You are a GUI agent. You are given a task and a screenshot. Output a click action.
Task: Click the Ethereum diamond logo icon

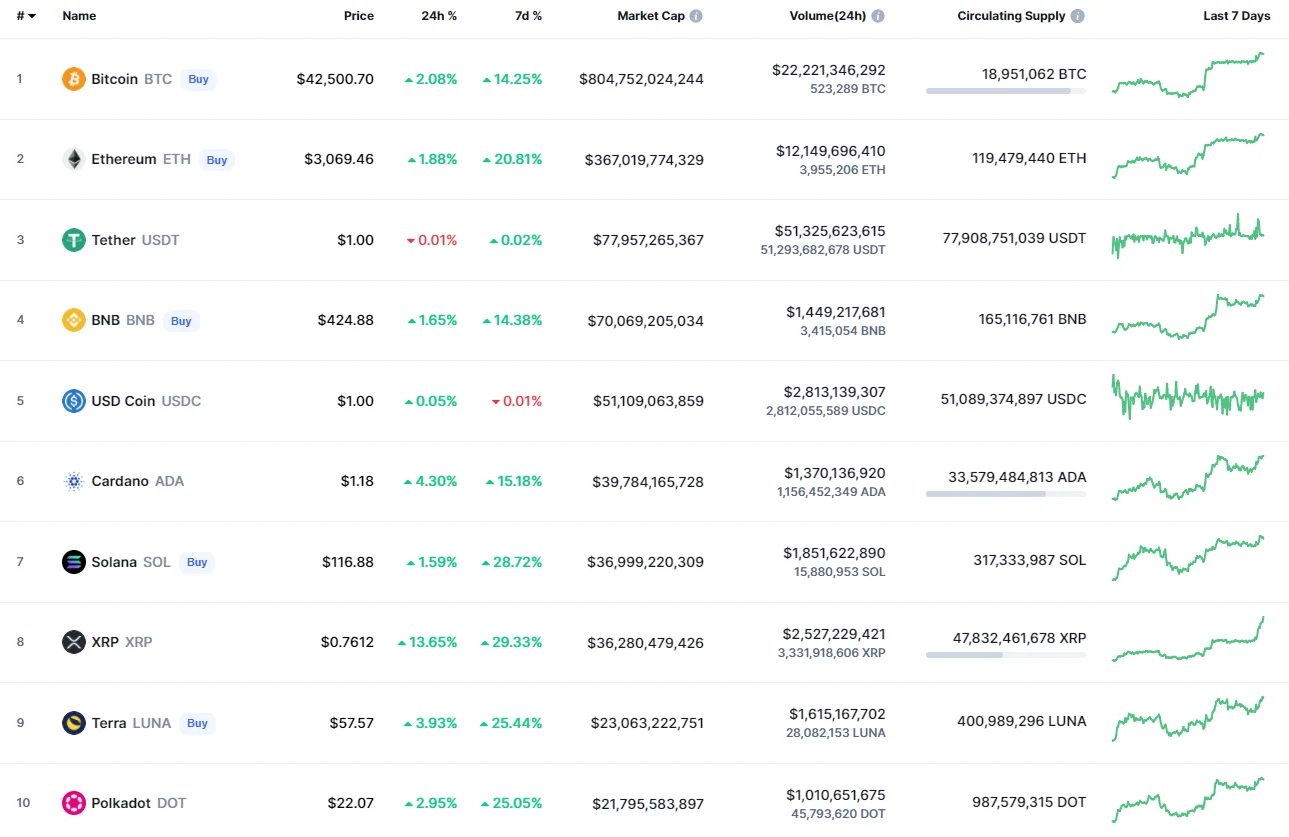pos(74,159)
